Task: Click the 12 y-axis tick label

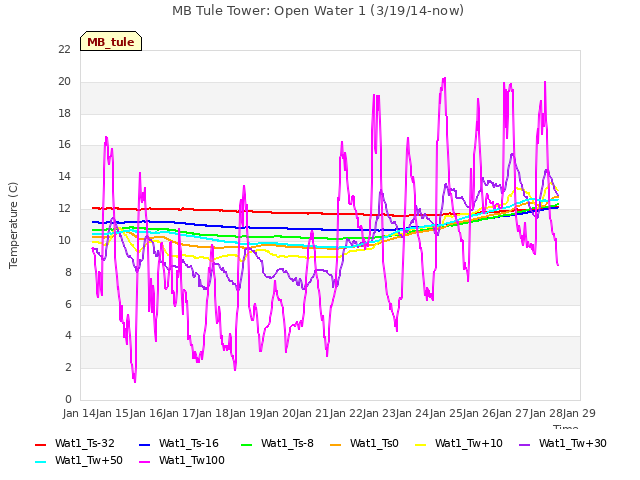Action: coord(64,209)
